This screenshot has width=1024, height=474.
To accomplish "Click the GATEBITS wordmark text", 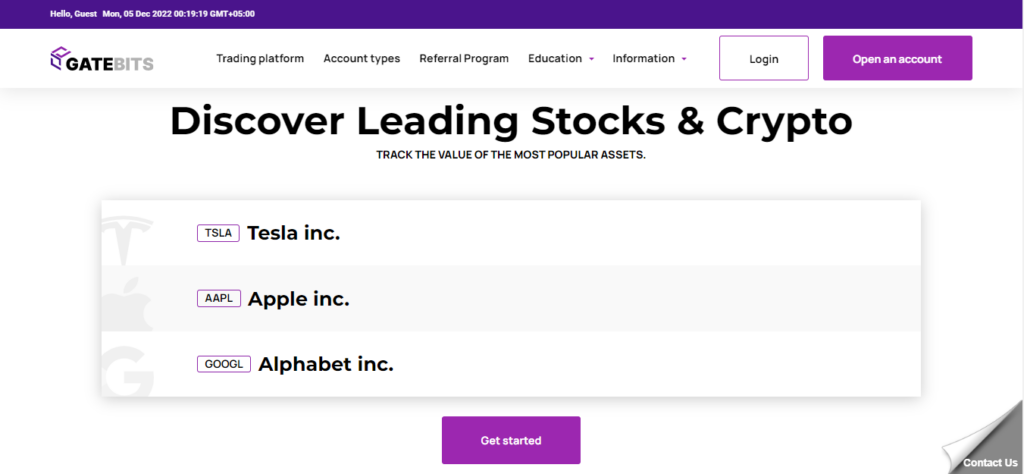I will (110, 64).
